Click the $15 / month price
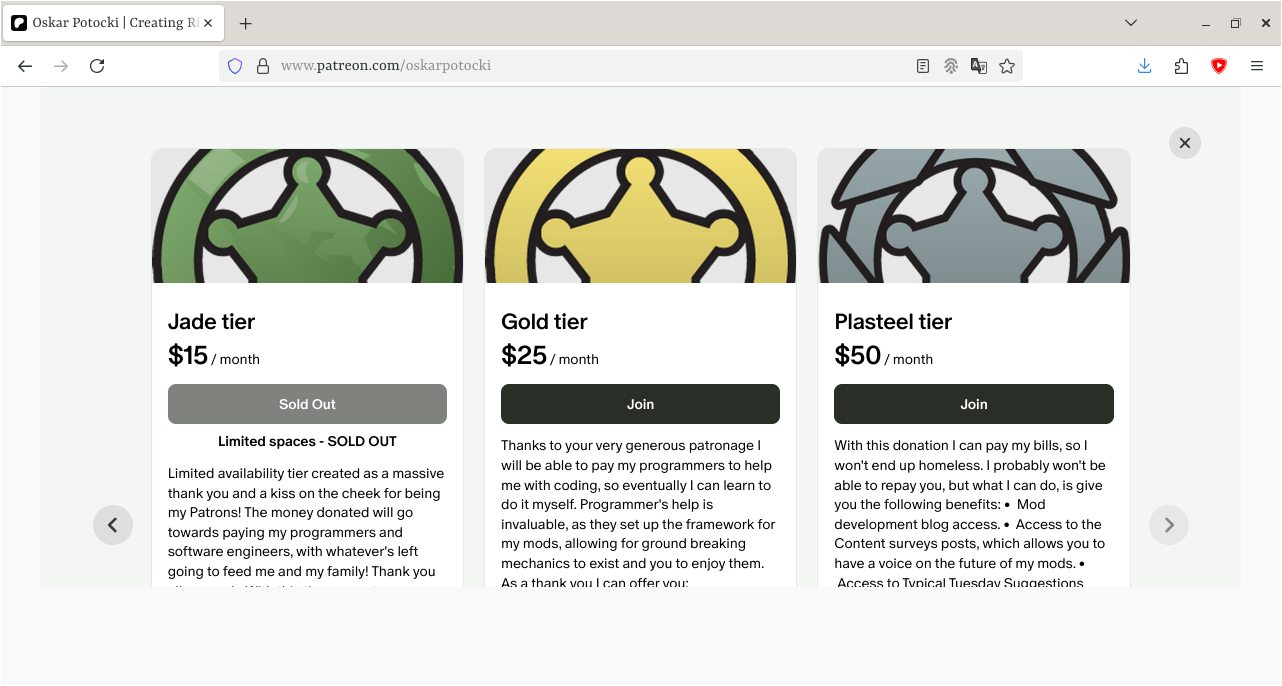 [x=214, y=356]
